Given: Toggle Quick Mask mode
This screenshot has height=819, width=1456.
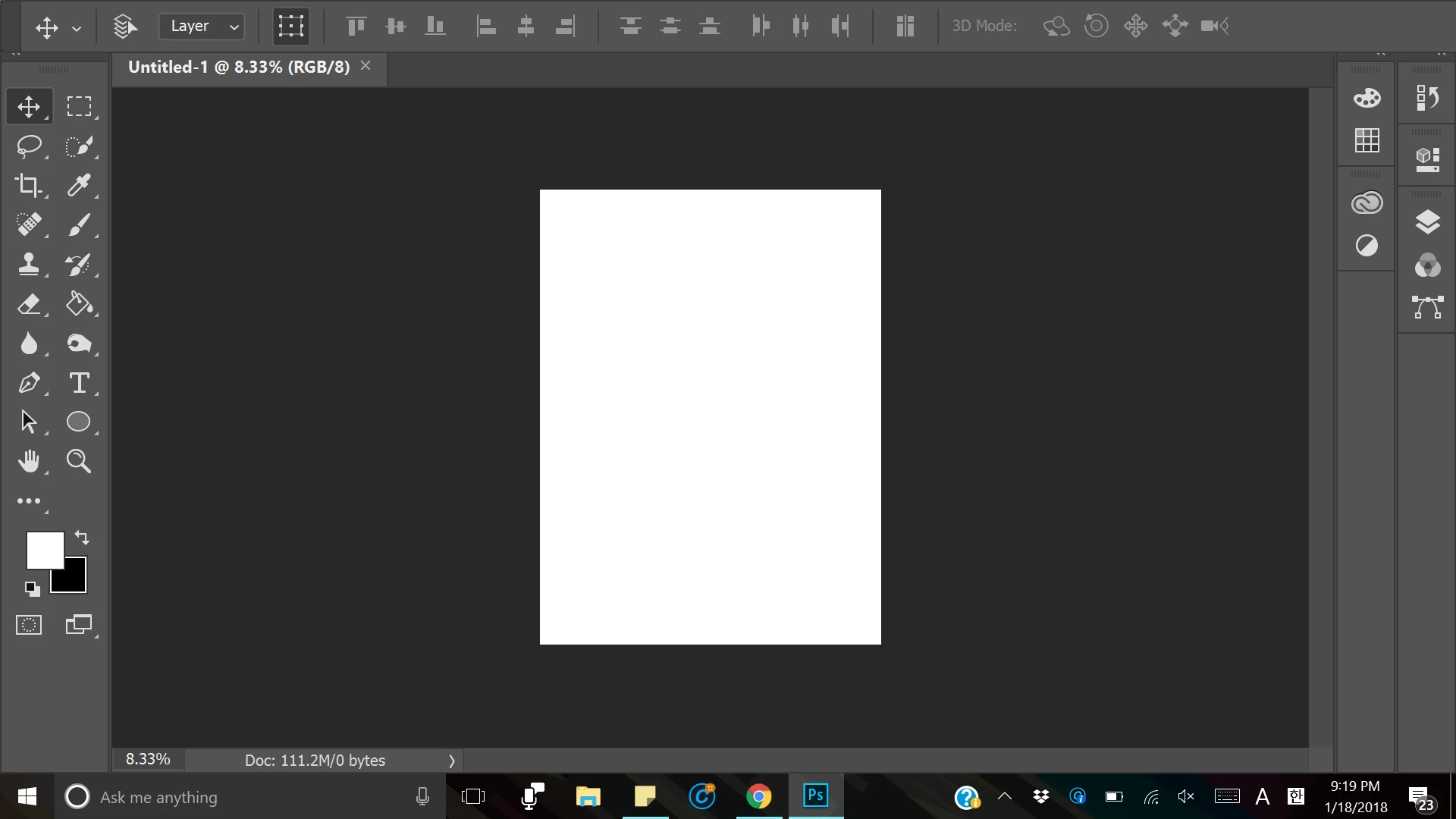Looking at the screenshot, I should [x=29, y=625].
